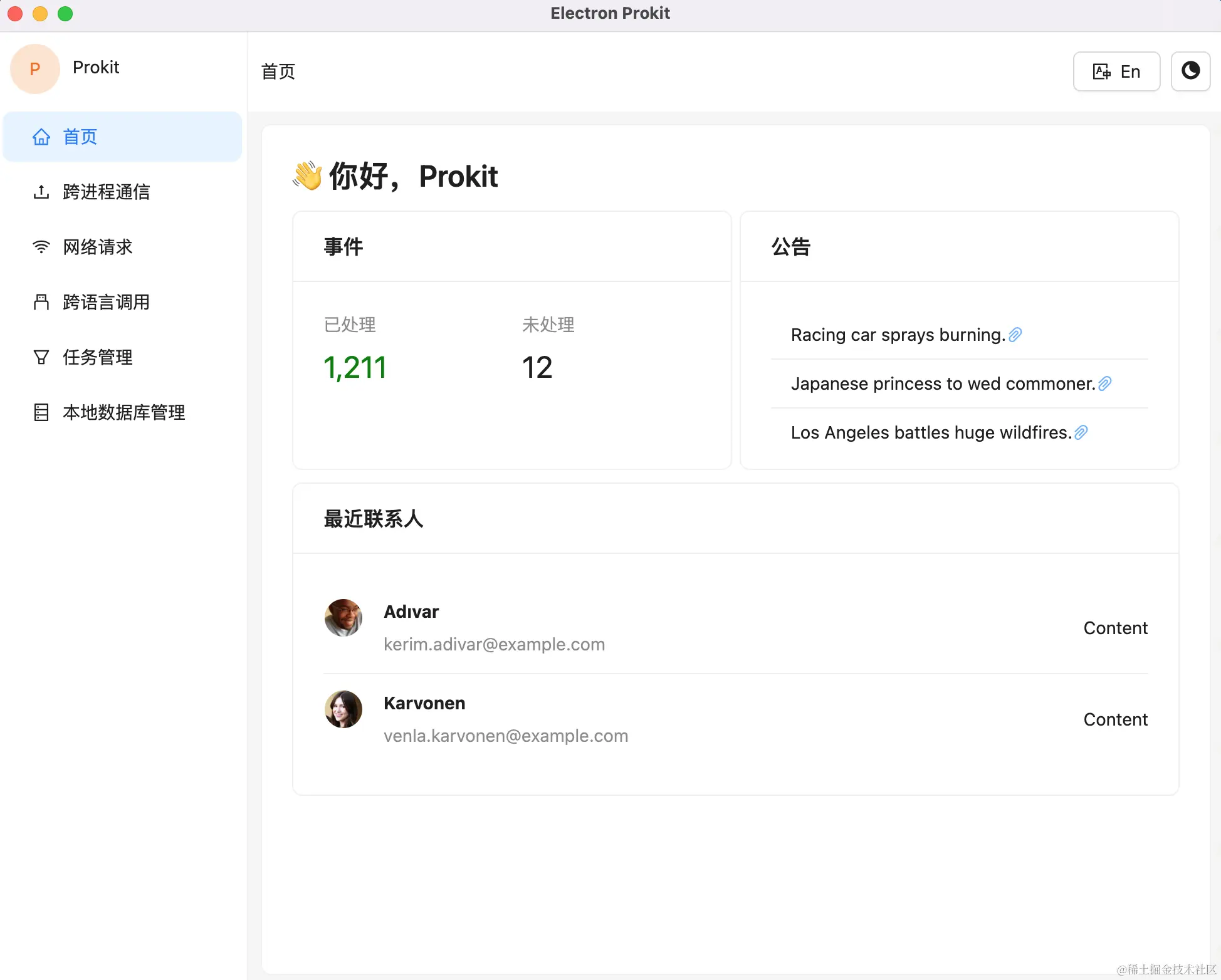
Task: Go to 本地数据库管理 page
Action: [x=124, y=412]
